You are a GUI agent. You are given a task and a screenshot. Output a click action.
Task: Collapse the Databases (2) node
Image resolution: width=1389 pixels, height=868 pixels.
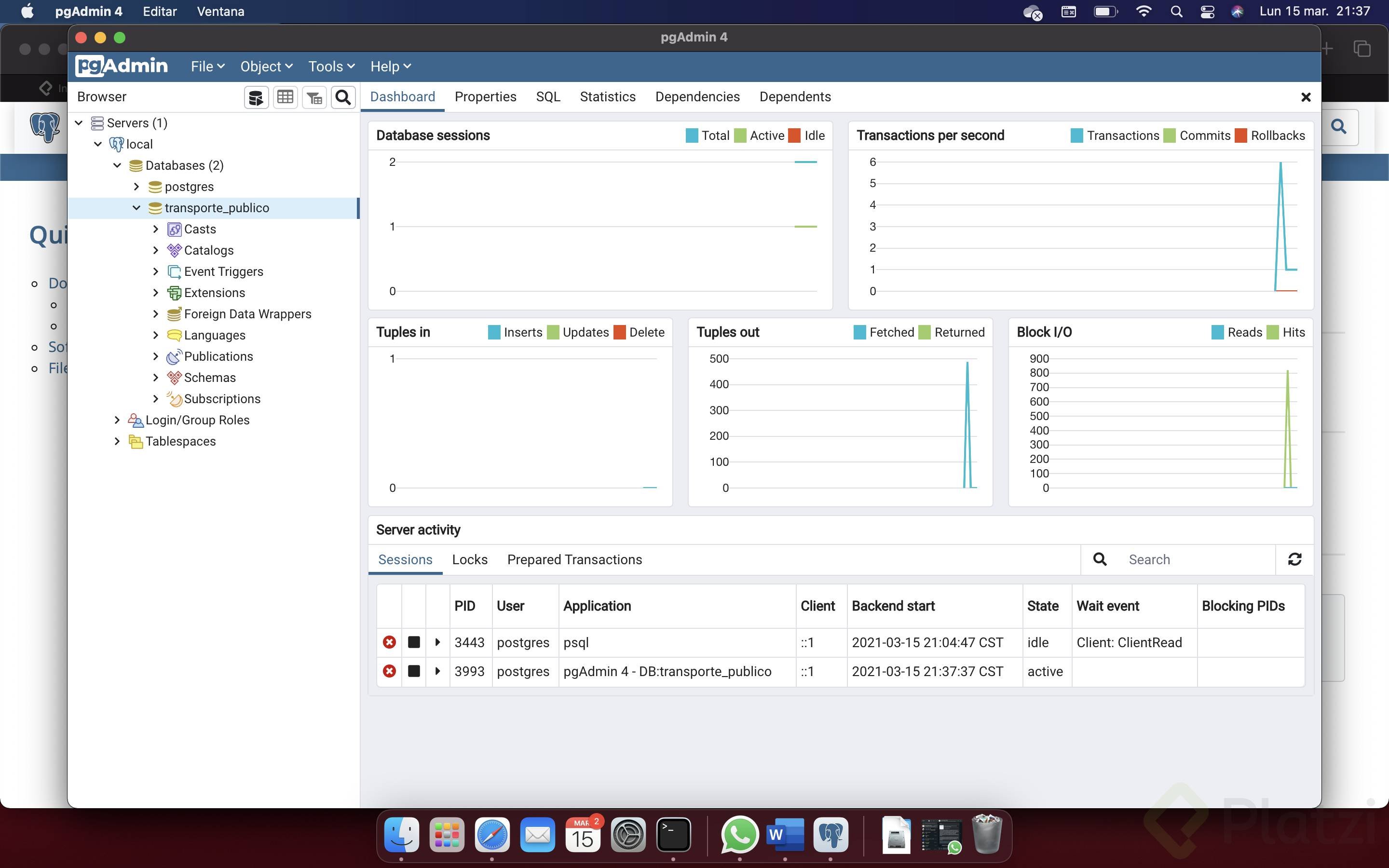[117, 165]
